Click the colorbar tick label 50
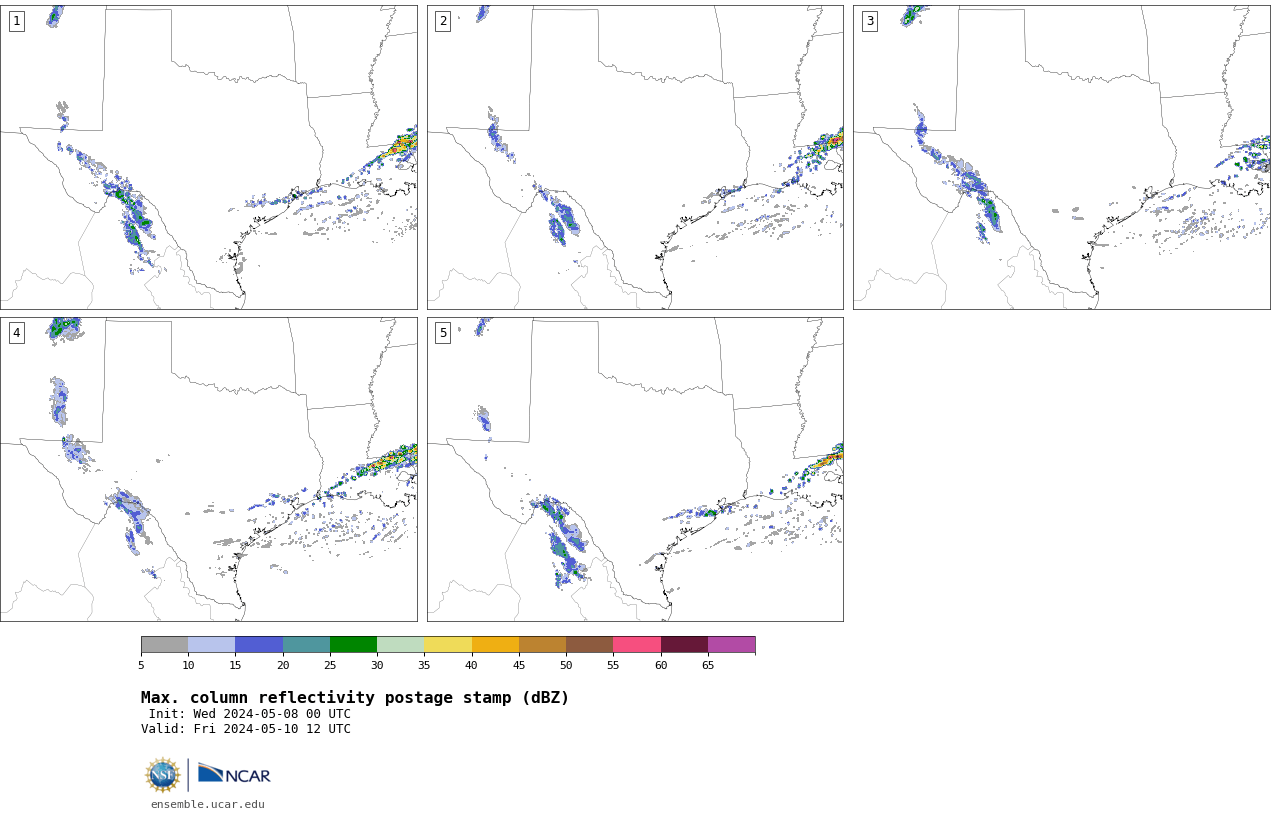 coord(566,665)
